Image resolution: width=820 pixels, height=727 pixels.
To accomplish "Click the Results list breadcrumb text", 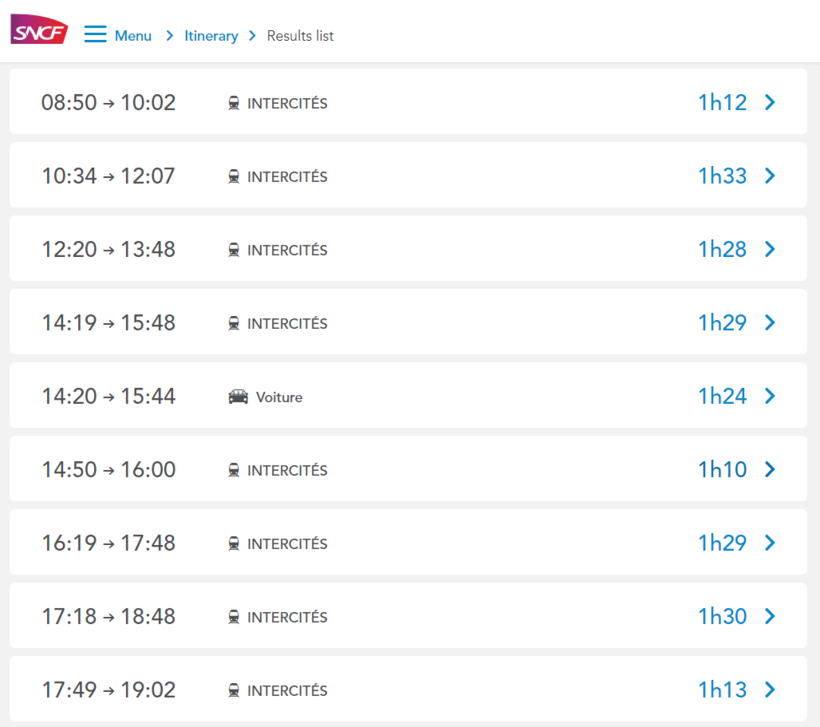I will point(300,36).
